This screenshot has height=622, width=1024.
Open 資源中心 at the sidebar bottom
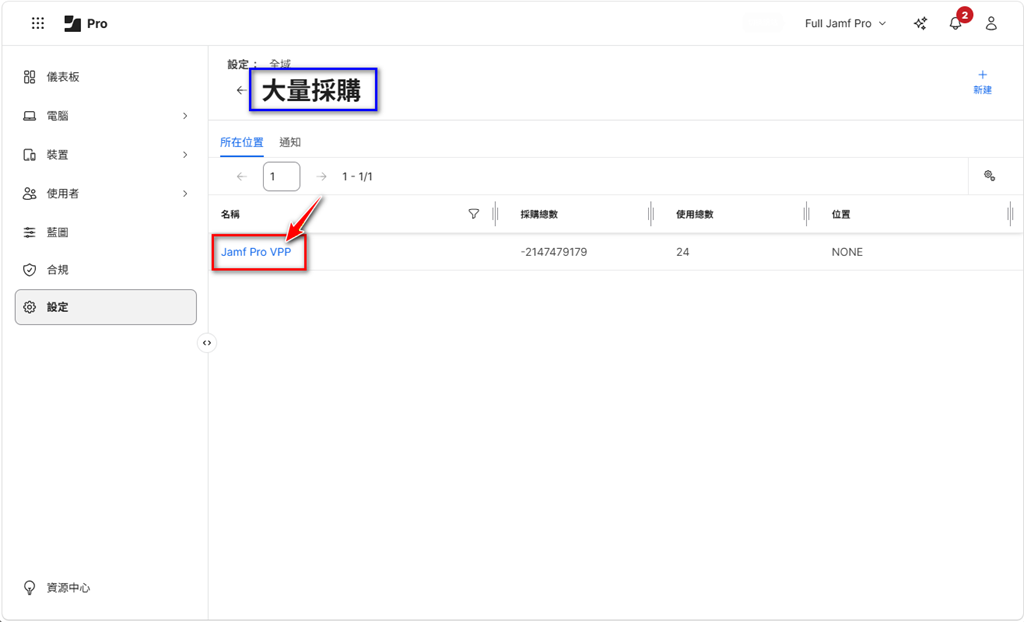68,588
